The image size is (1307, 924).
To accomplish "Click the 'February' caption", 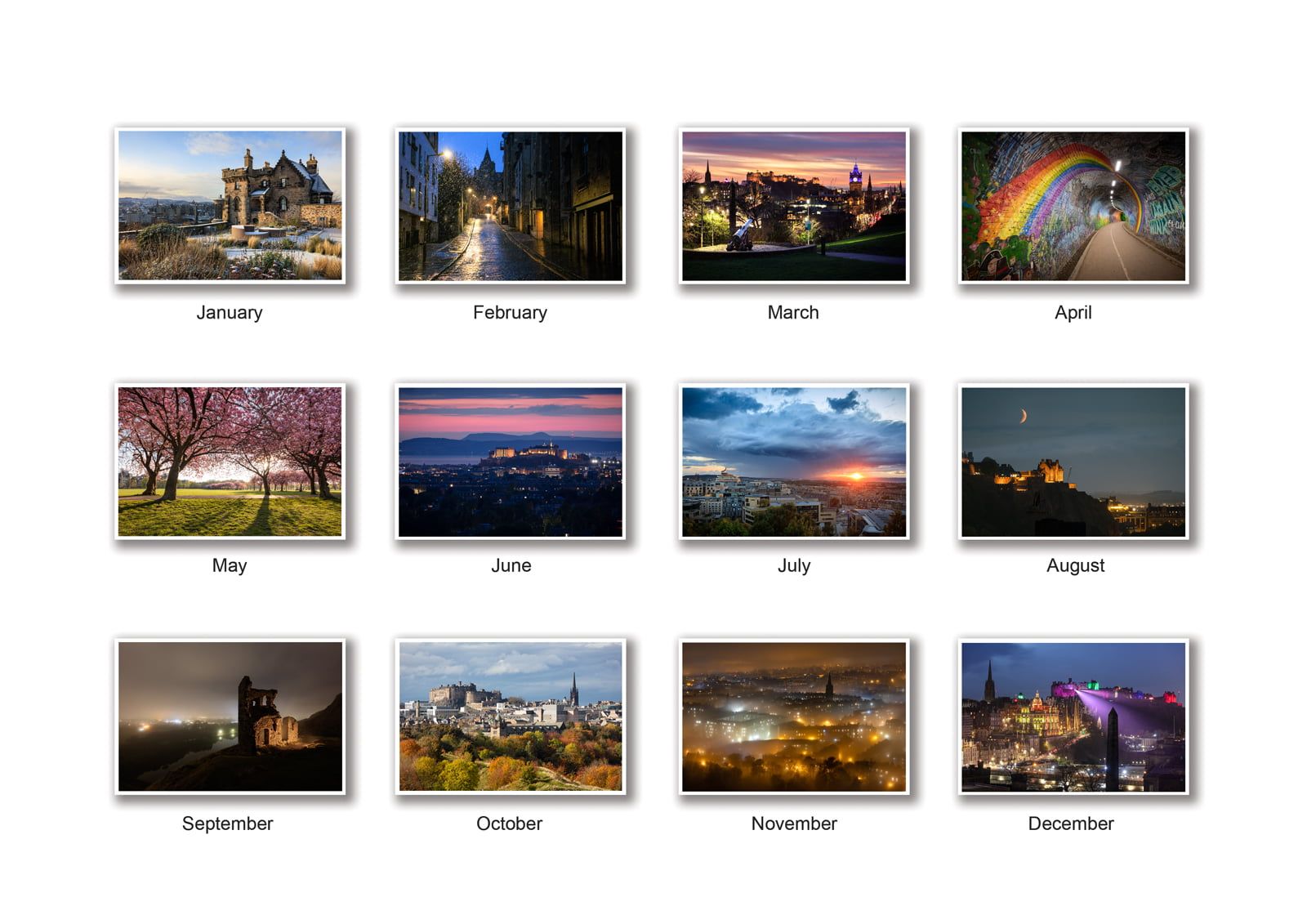I will point(511,313).
